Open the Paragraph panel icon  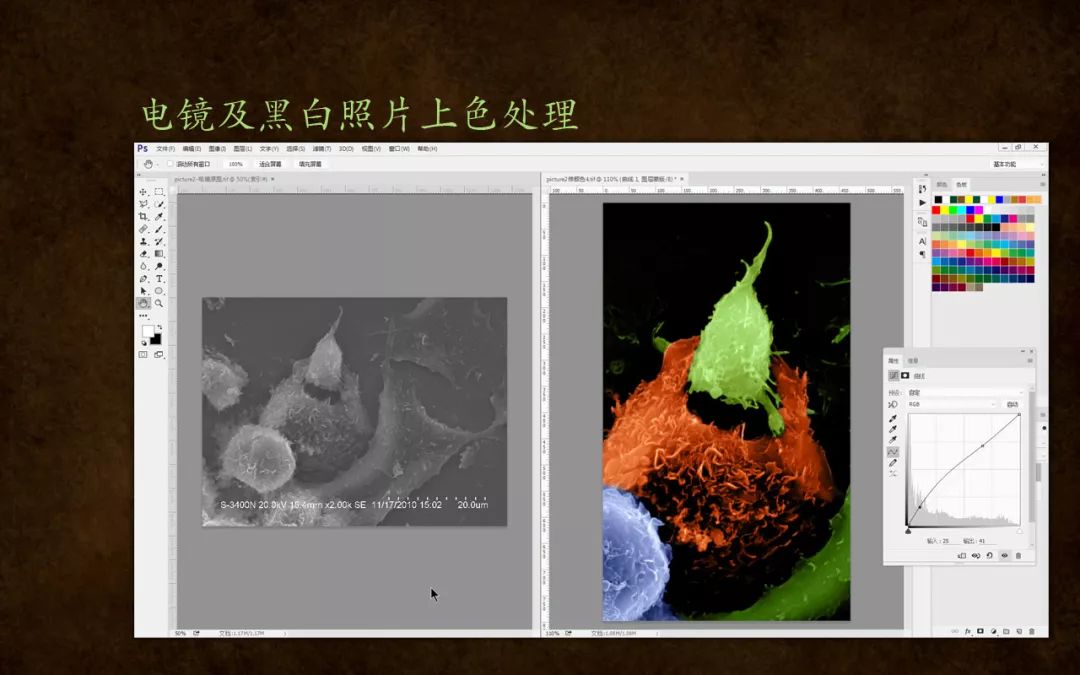922,254
